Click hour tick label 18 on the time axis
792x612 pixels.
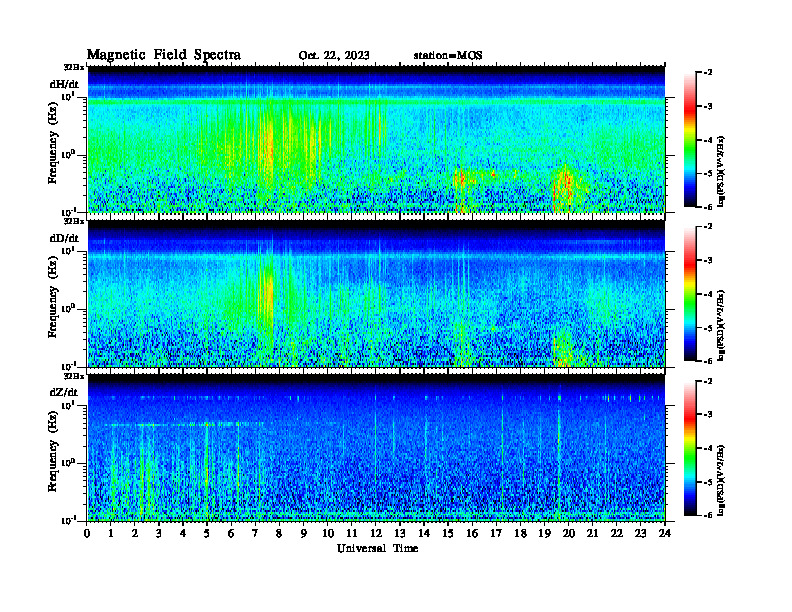[x=521, y=533]
